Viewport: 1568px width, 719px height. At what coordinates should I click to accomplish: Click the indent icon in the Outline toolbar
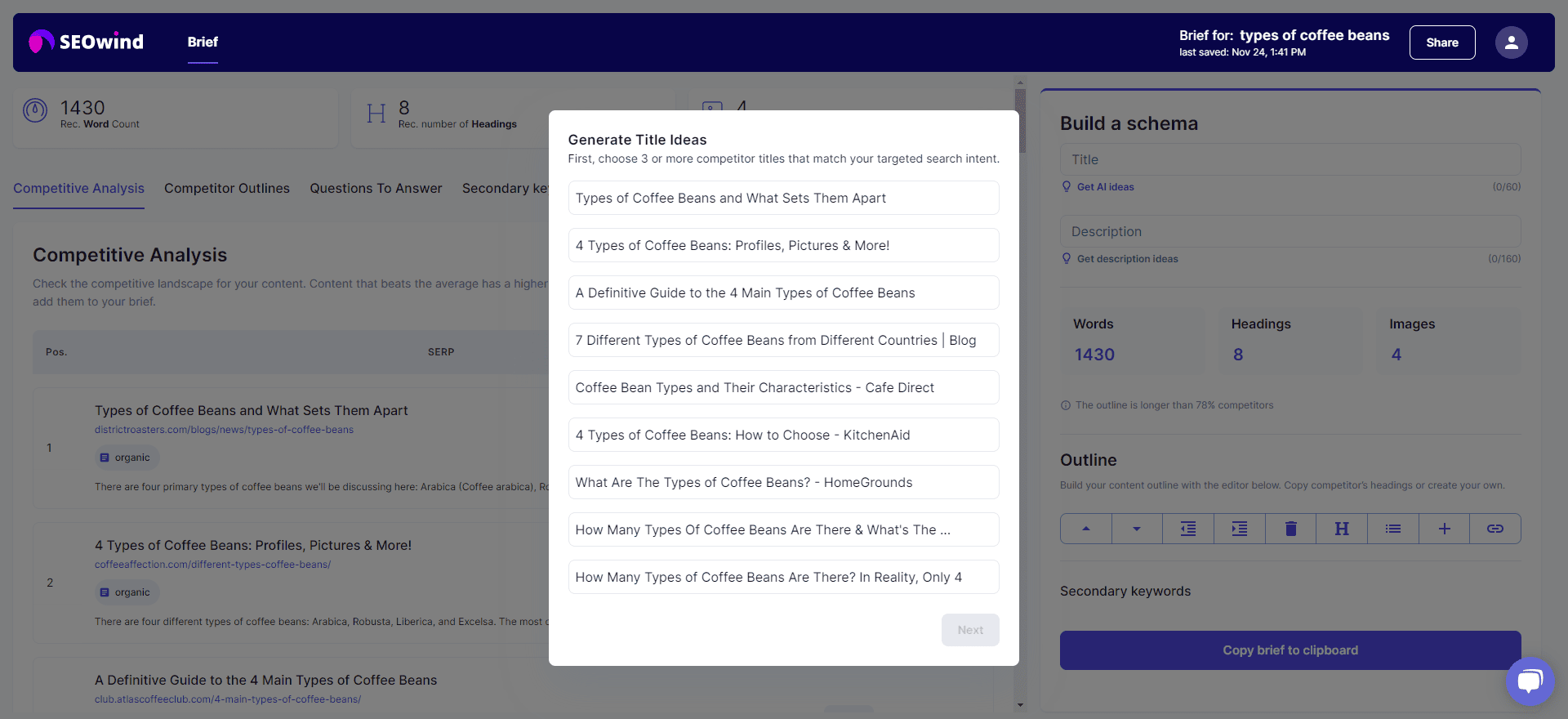1239,529
